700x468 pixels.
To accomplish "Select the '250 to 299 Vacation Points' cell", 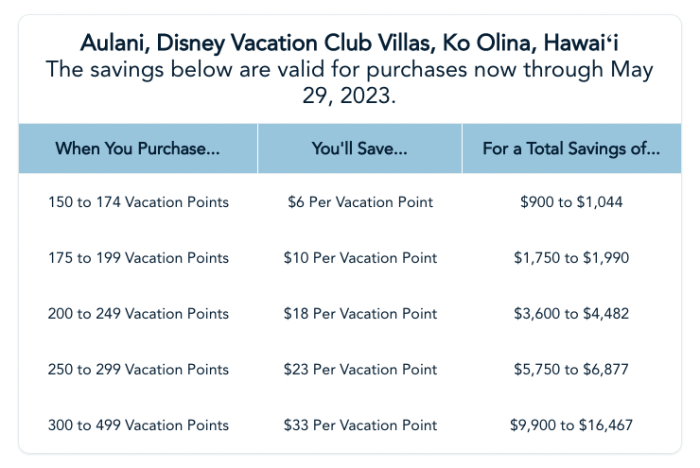I will click(138, 370).
